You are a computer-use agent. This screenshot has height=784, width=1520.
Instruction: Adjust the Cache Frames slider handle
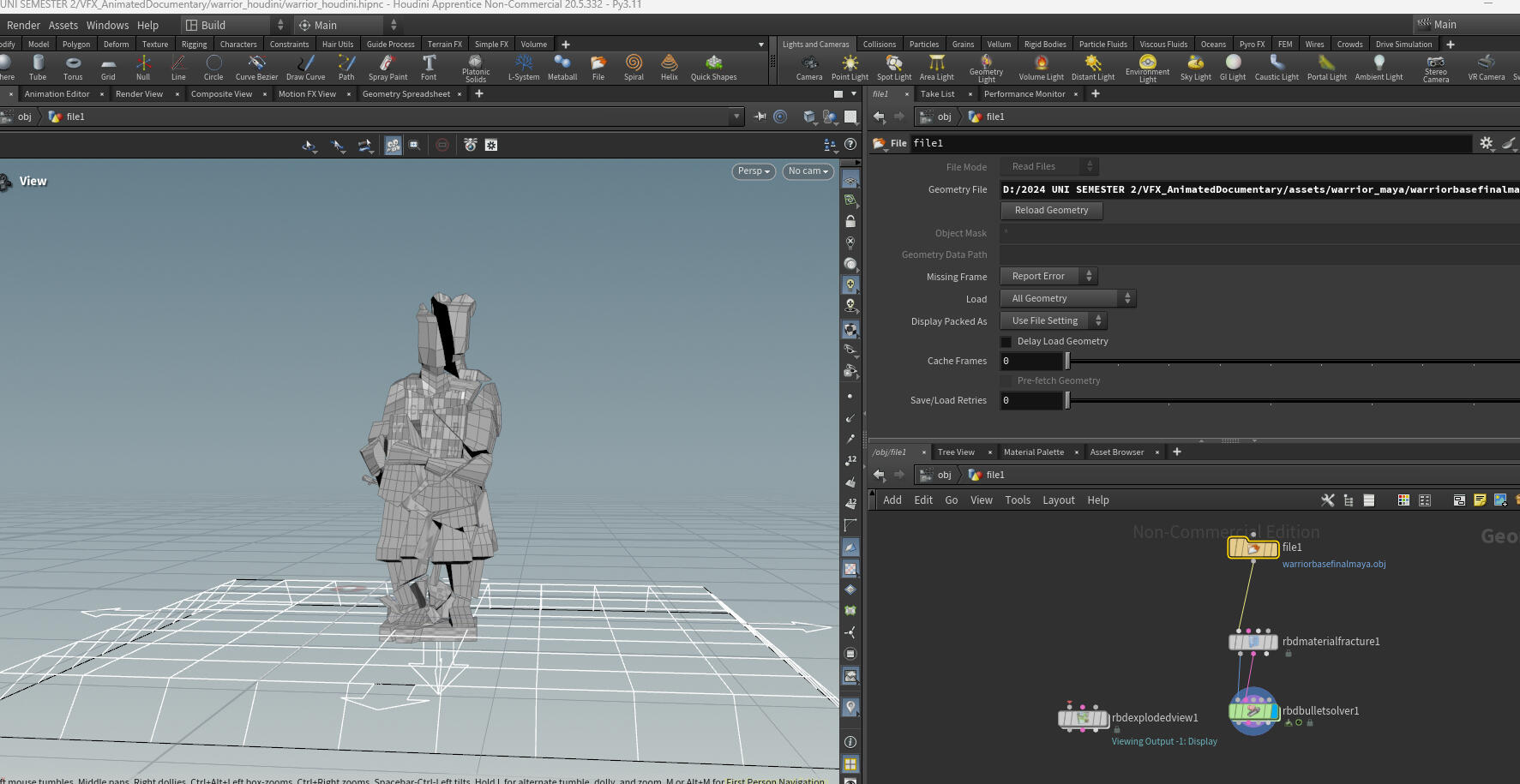(x=1067, y=362)
